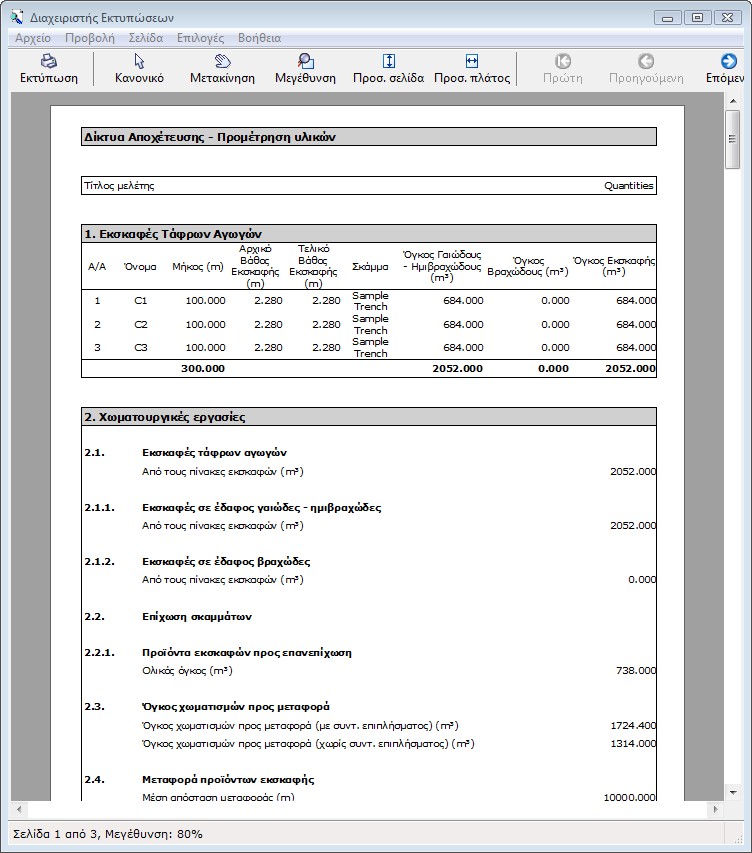Click the horizontal scrollbar left arrow
752x853 pixels.
[x=17, y=808]
